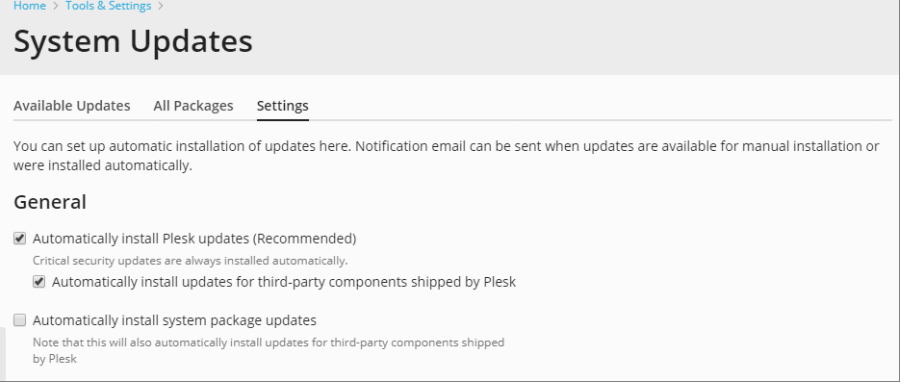Open the All Packages tab
Screen dimensions: 905x384
point(193,106)
